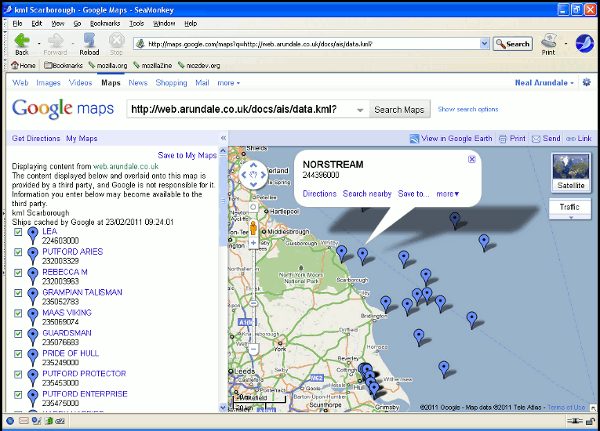Click the security padlock status icon
Screen dimensions: 600x431
click(590, 421)
